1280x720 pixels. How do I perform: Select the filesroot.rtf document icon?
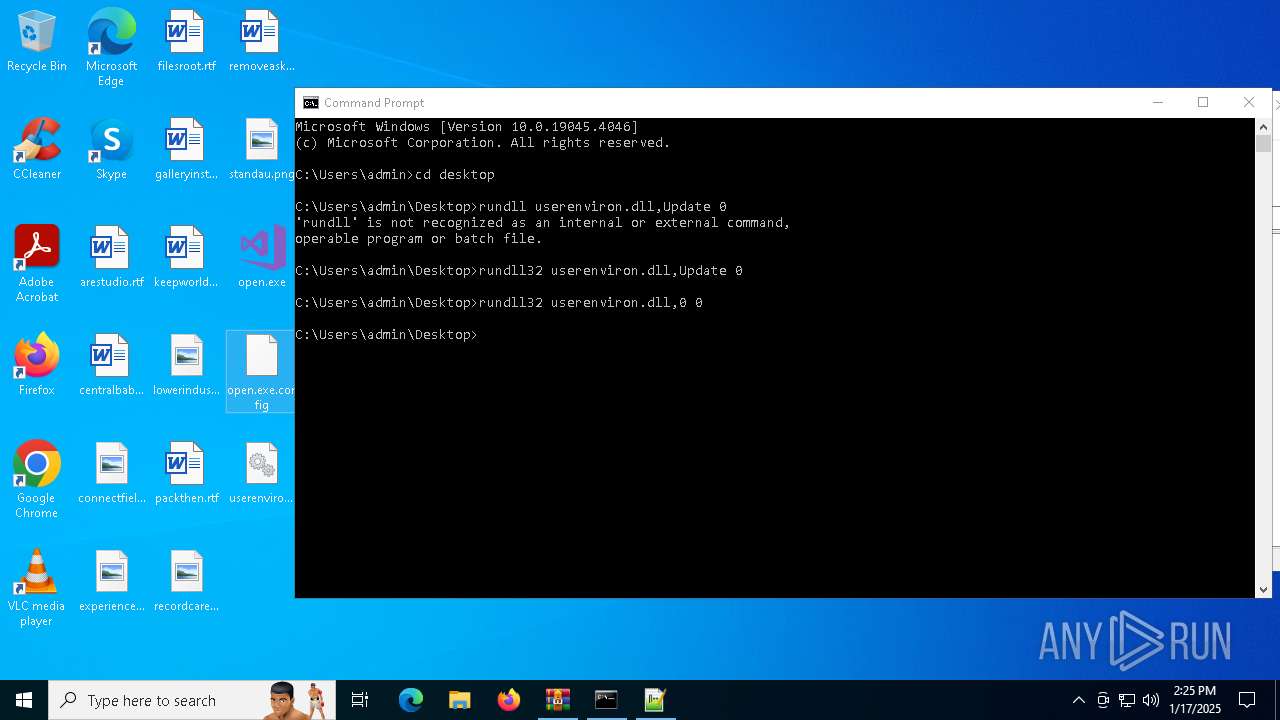pyautogui.click(x=186, y=42)
